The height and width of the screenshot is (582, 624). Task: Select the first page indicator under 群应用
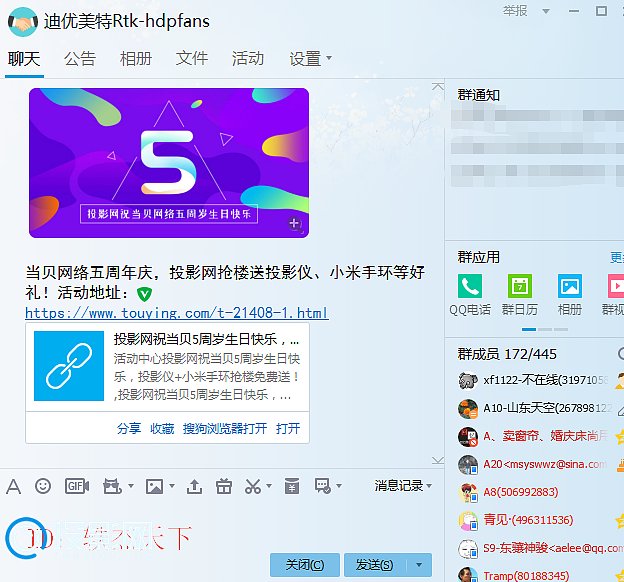[529, 329]
